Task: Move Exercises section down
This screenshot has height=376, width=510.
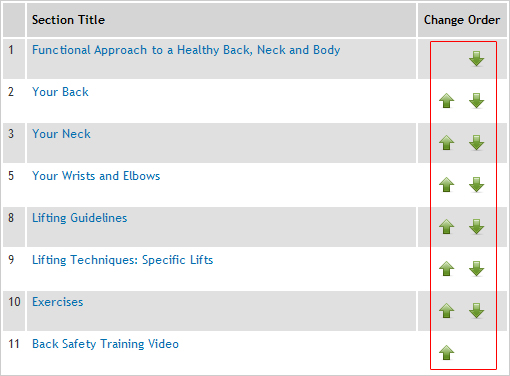Action: coord(476,311)
